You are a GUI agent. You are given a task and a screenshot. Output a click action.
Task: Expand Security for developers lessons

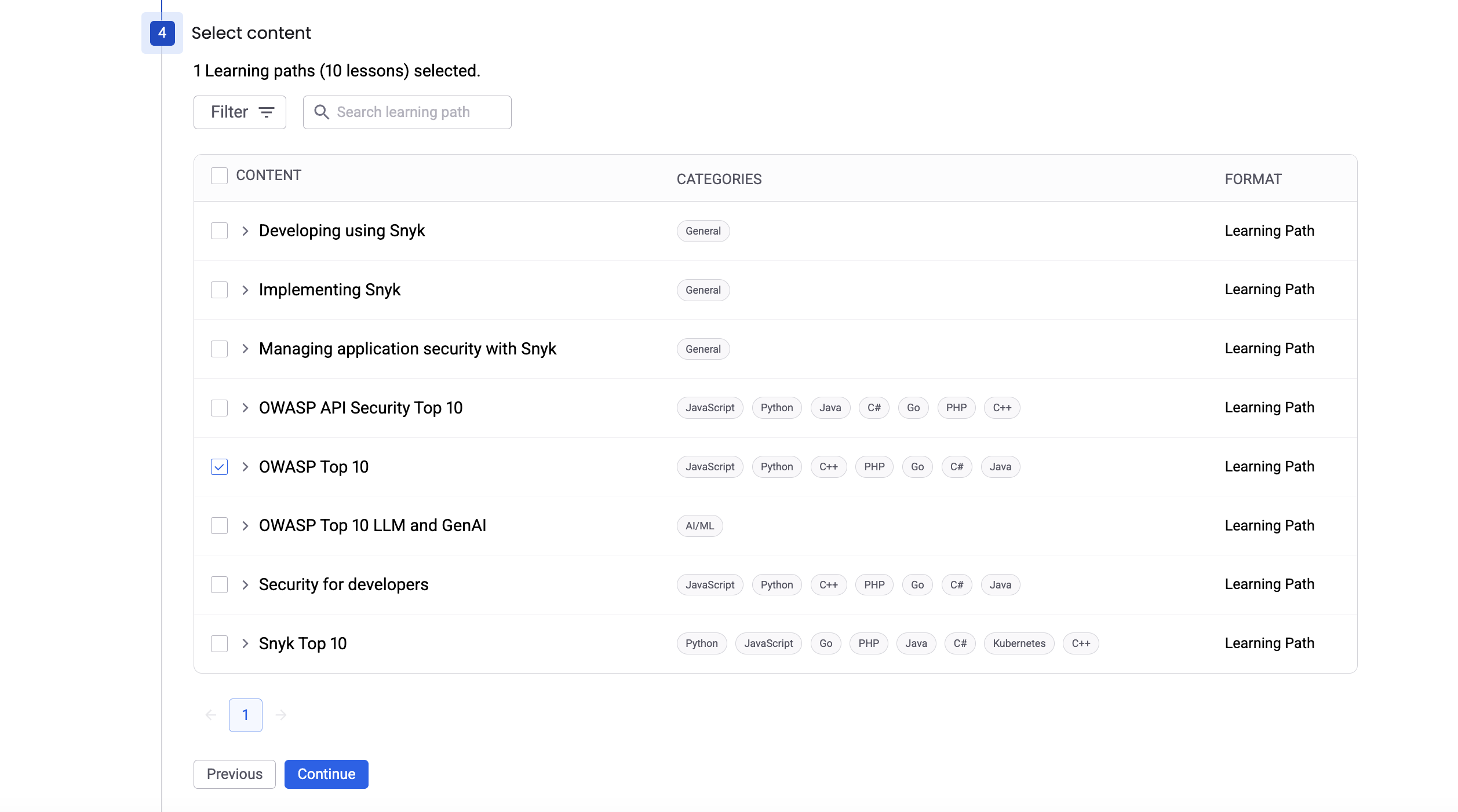click(x=245, y=585)
